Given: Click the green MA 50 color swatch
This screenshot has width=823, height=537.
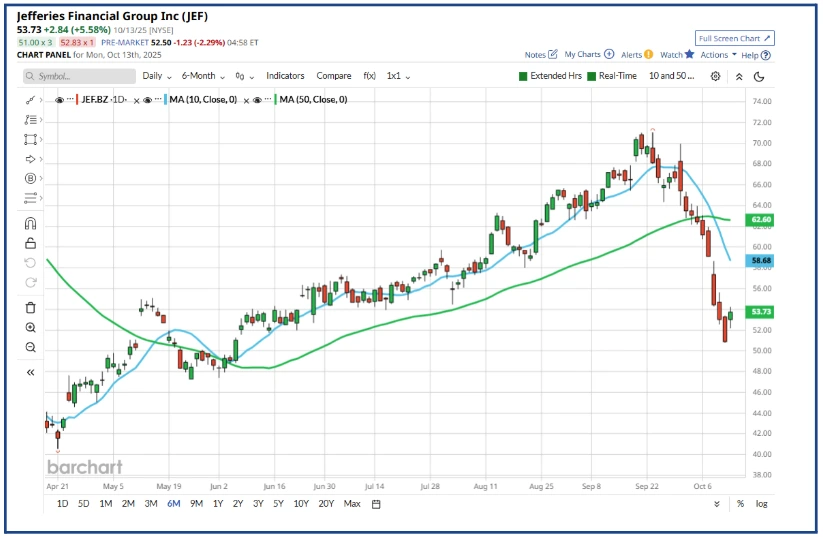Looking at the screenshot, I should pyautogui.click(x=273, y=100).
